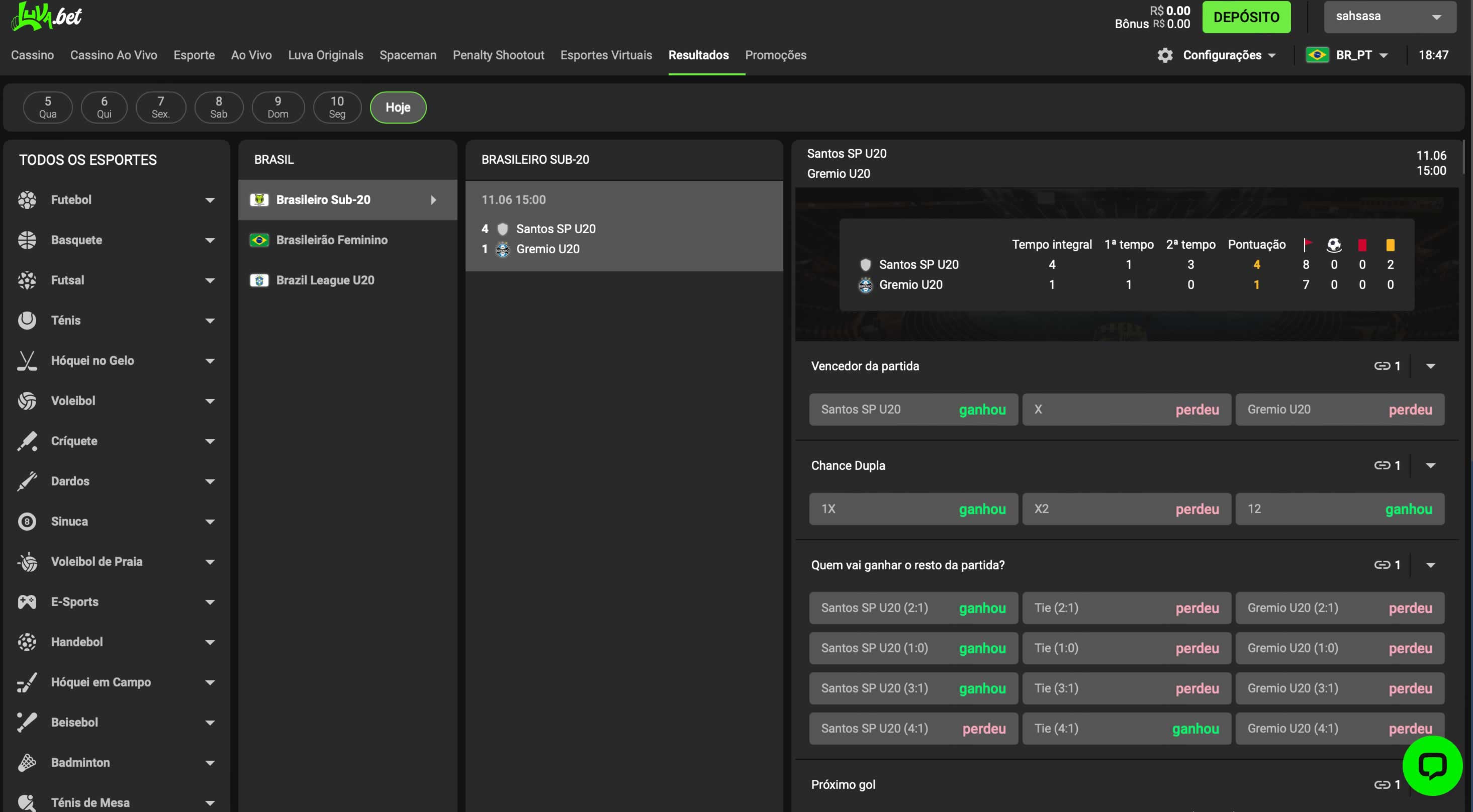The image size is (1473, 812).
Task: Click the Tie (4:1) ganhou outcome
Action: [x=1127, y=728]
